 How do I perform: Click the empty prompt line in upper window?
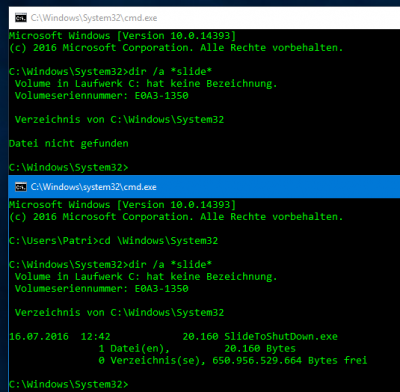(x=68, y=167)
